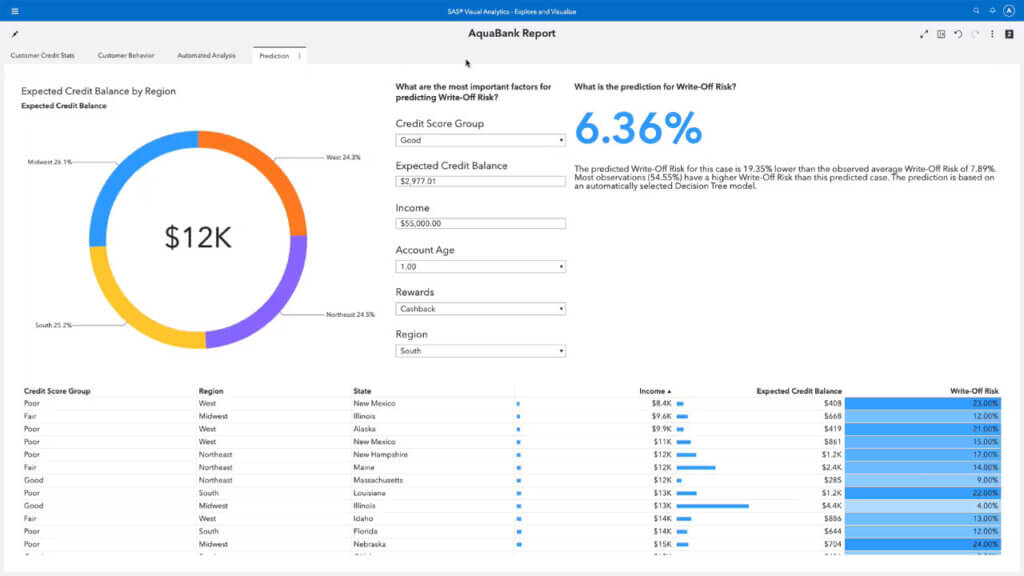Click the 6.36% prediction value
This screenshot has width=1024, height=576.
coord(638,127)
